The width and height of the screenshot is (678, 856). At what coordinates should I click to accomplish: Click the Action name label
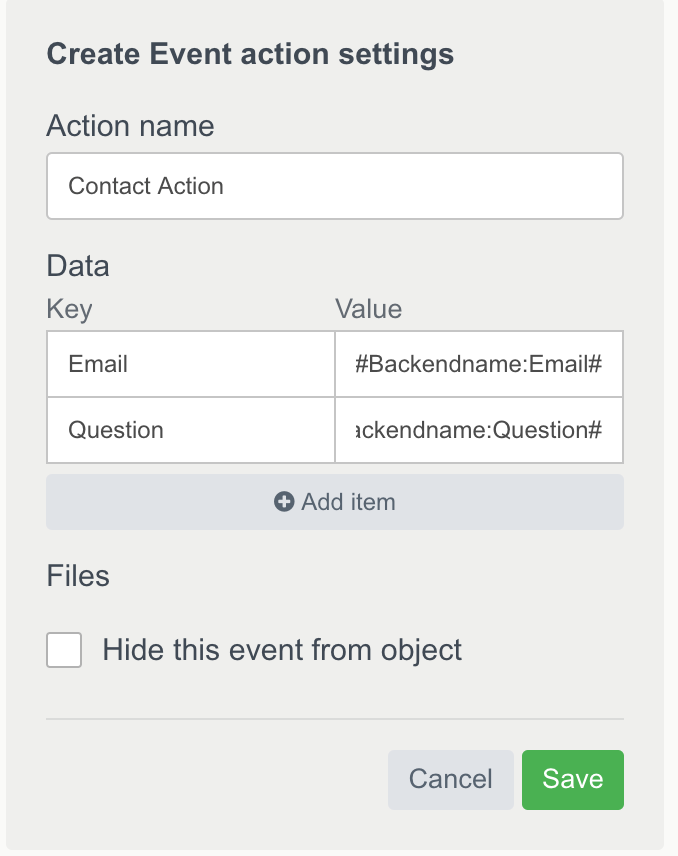pos(130,126)
